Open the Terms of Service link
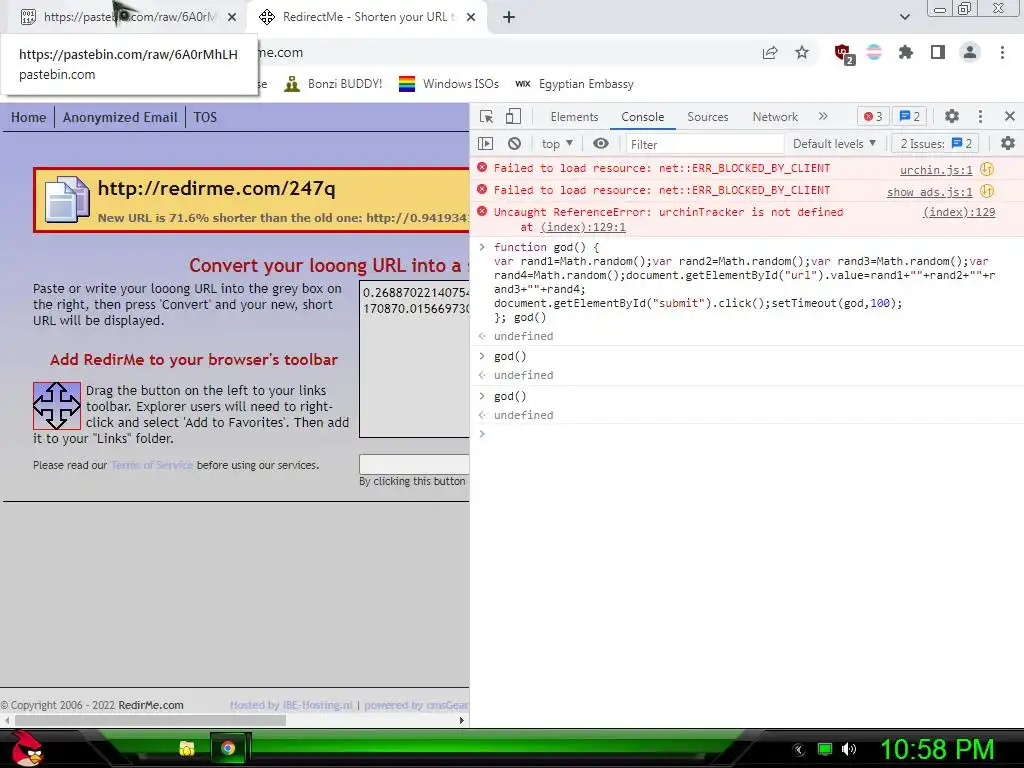 tap(152, 465)
